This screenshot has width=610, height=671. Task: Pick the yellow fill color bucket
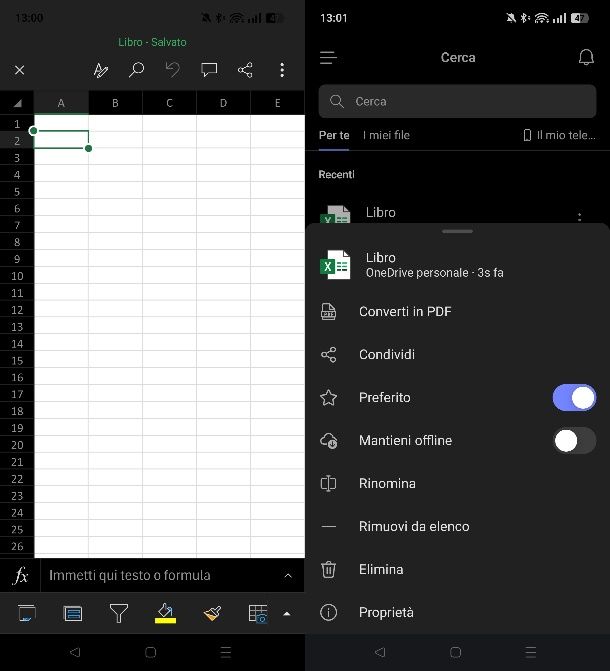click(165, 613)
